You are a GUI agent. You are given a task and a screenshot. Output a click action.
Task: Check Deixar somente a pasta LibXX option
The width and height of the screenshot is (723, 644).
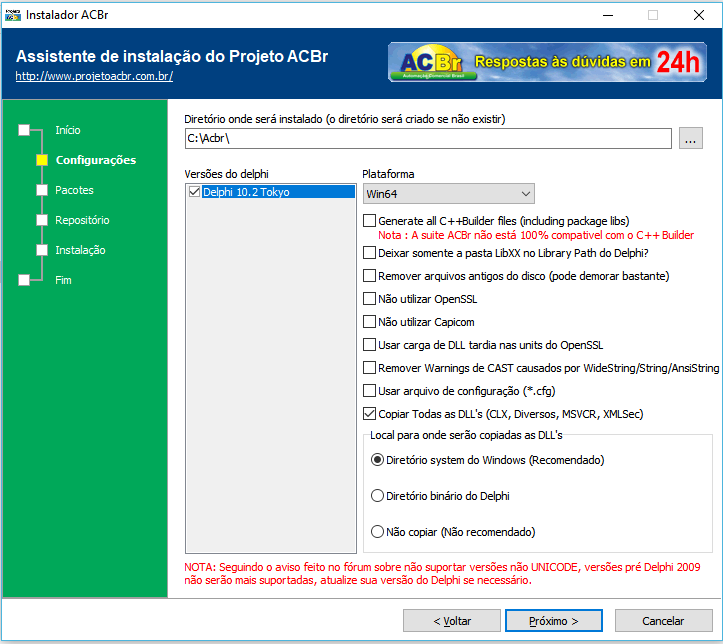pos(369,253)
